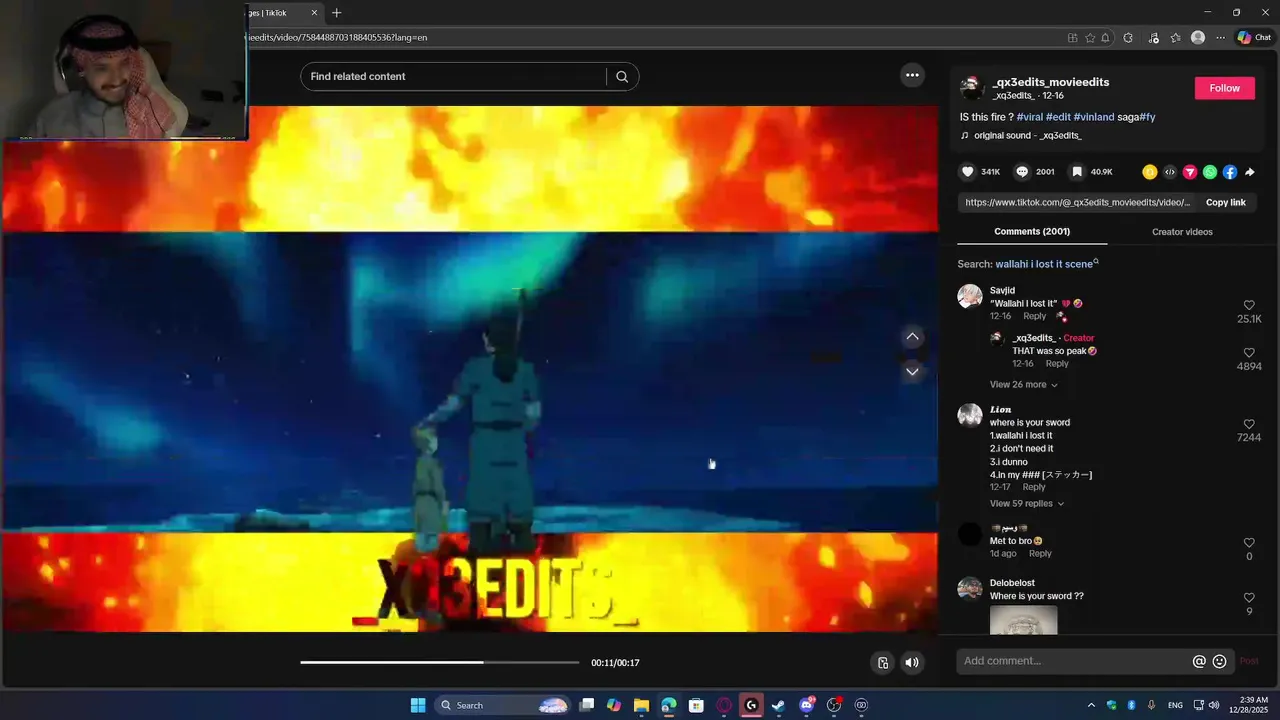Viewport: 1280px width, 720px height.
Task: Open Savjid's profile avatar
Action: click(x=969, y=296)
